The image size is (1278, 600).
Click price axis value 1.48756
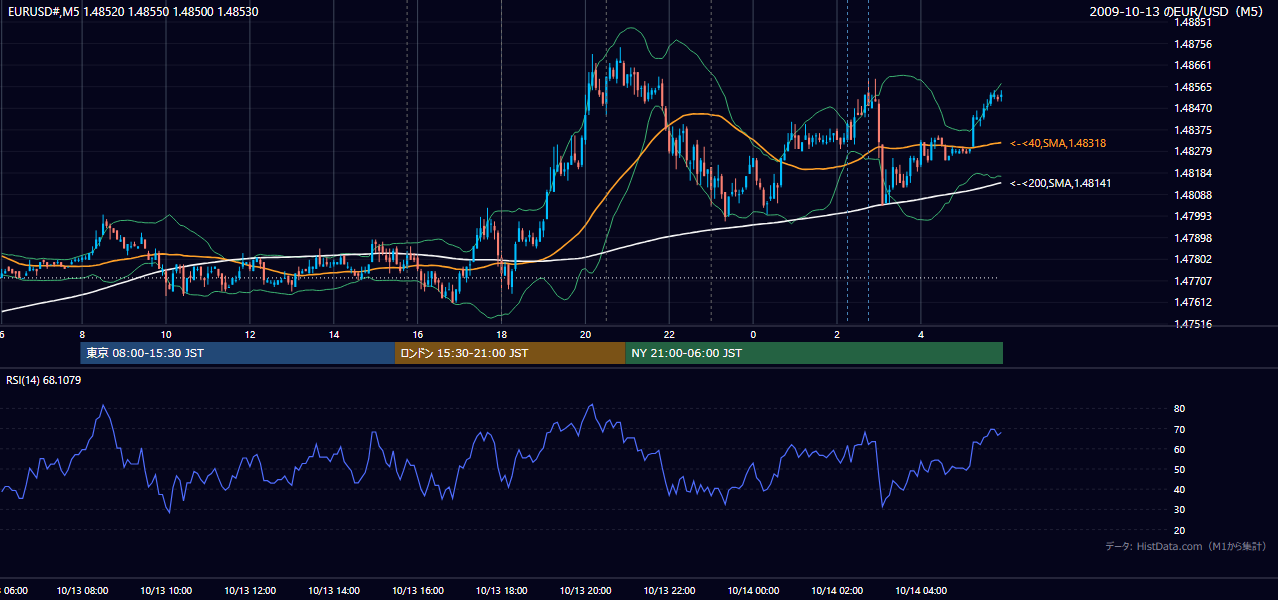(x=1193, y=44)
